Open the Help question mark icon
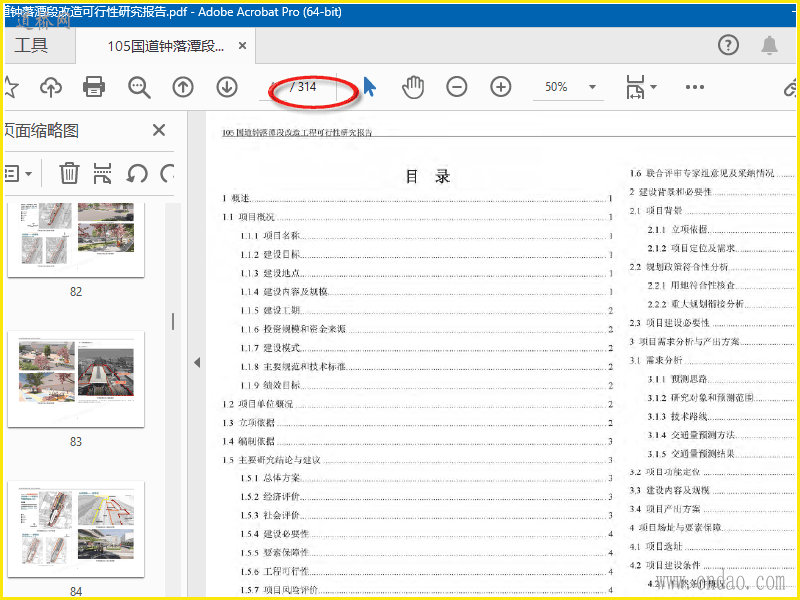 (728, 45)
